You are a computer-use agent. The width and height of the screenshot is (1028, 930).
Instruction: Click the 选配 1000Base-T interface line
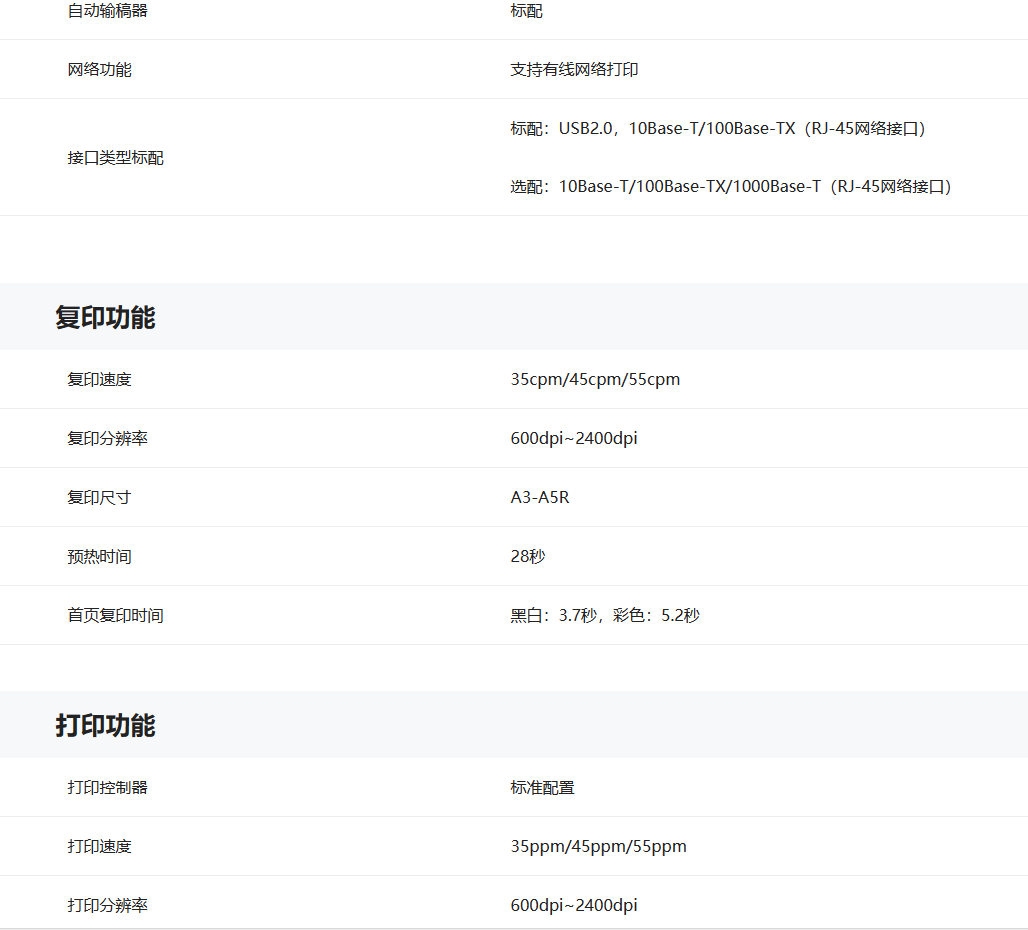(x=732, y=187)
